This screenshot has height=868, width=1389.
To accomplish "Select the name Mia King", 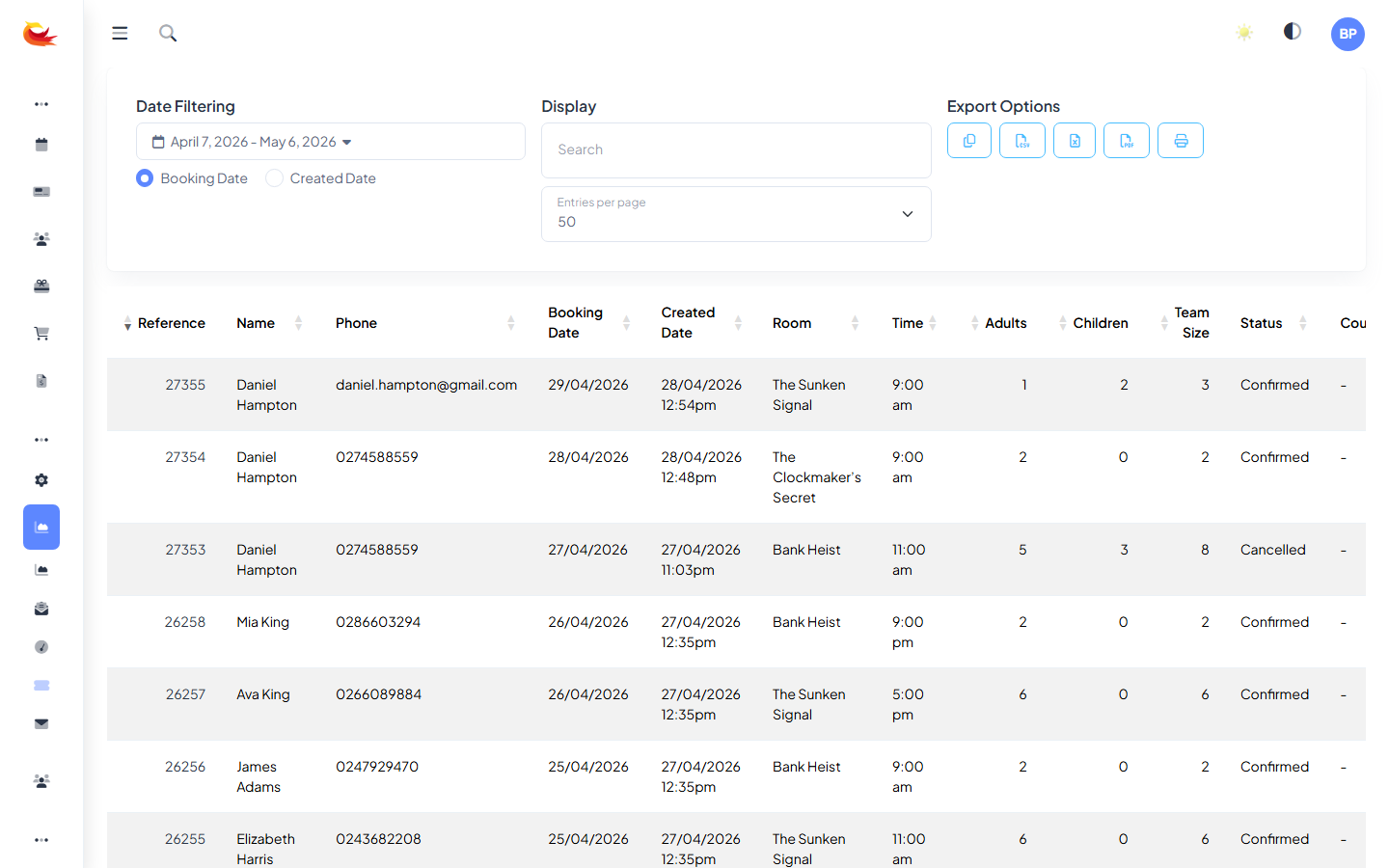I will (263, 622).
